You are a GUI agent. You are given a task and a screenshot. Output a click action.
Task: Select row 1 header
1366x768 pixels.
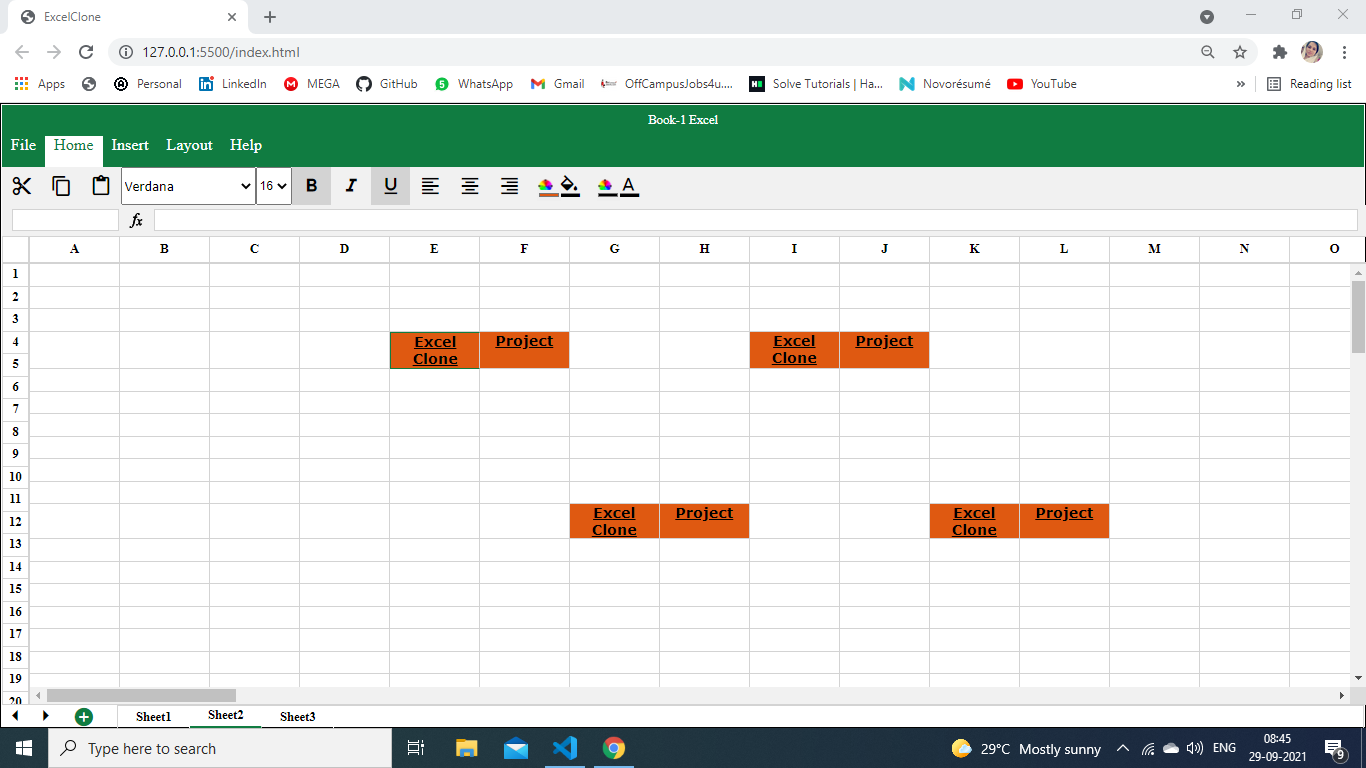pyautogui.click(x=15, y=274)
